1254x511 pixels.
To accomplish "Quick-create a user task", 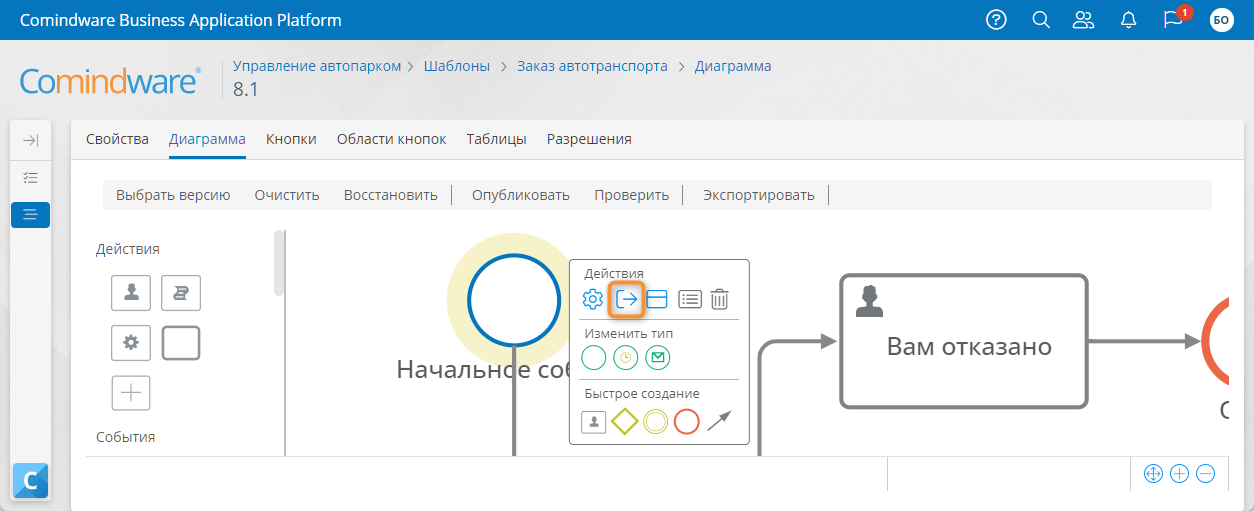I will pyautogui.click(x=594, y=422).
